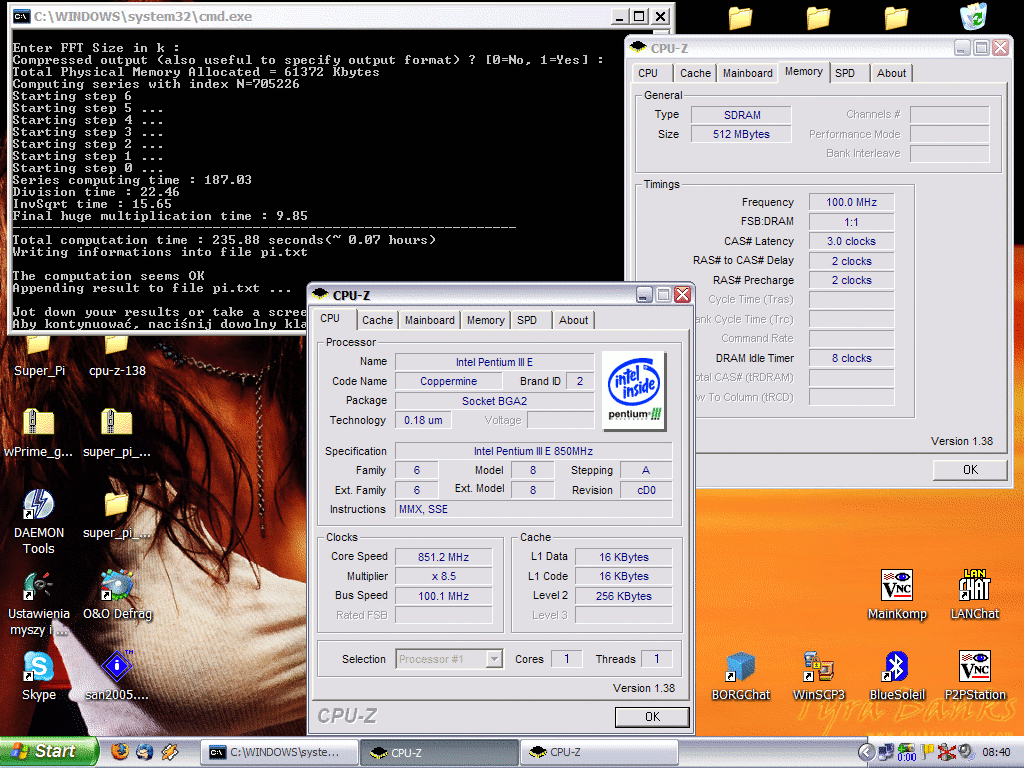Viewport: 1024px width, 768px height.
Task: Click the cmd.exe title bar icon
Action: (x=22, y=16)
